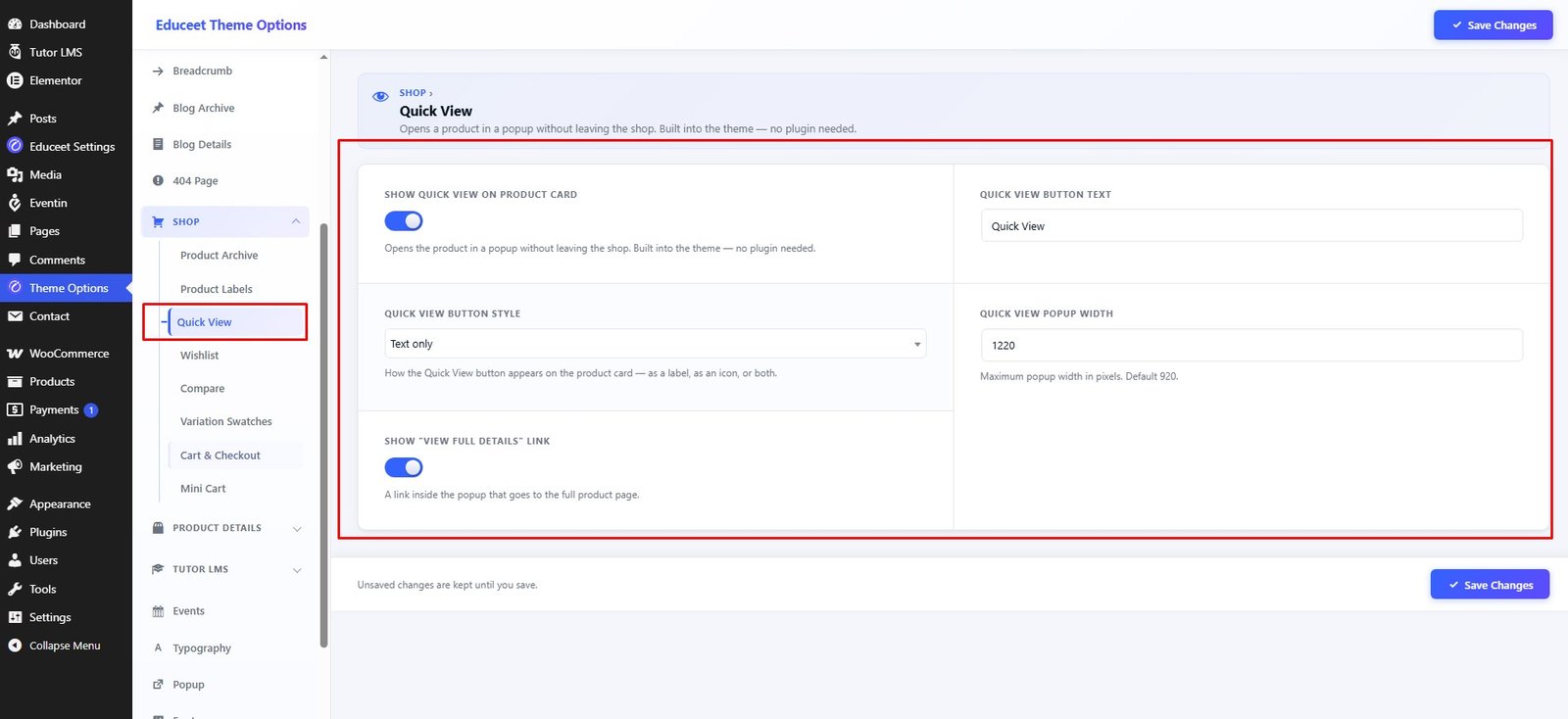1568x719 pixels.
Task: Click the Quick View Button Text field
Action: (1251, 226)
